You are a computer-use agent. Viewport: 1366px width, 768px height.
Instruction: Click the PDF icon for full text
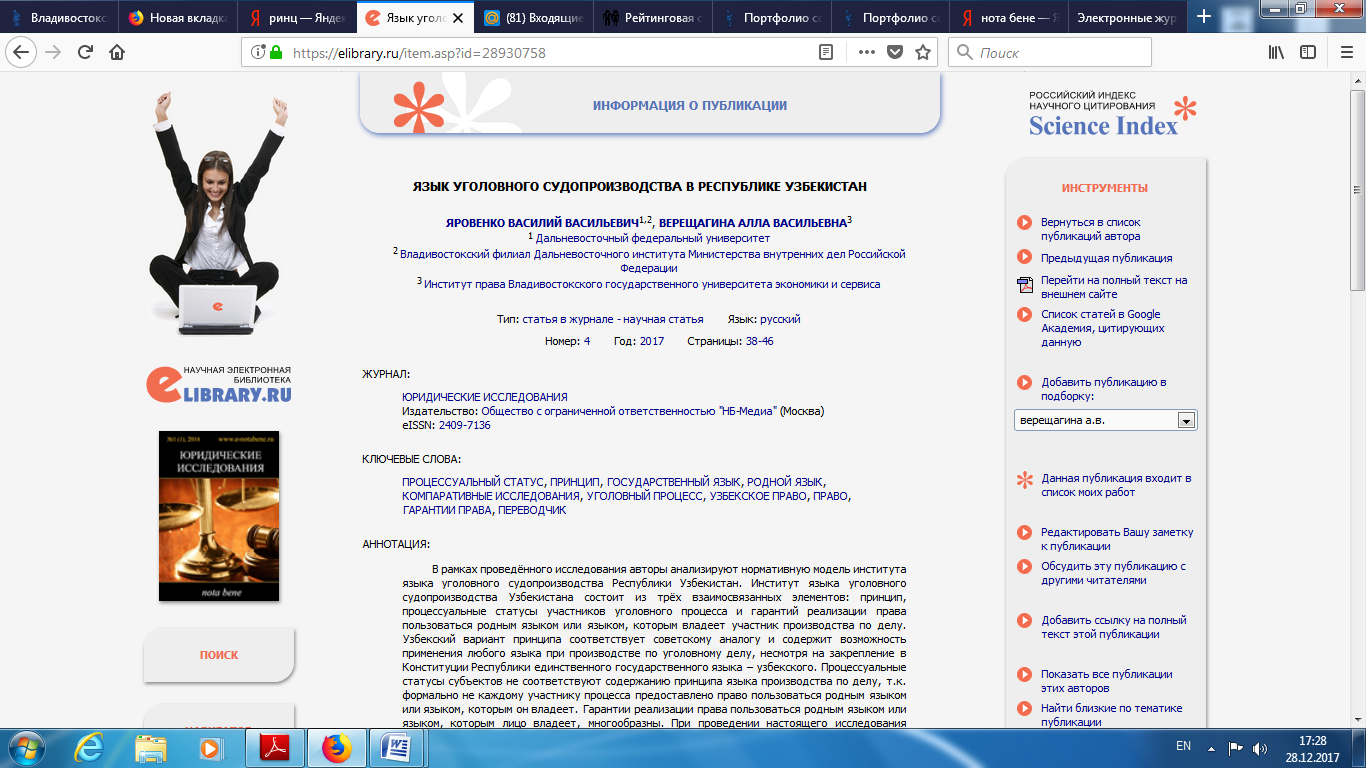coord(1025,286)
